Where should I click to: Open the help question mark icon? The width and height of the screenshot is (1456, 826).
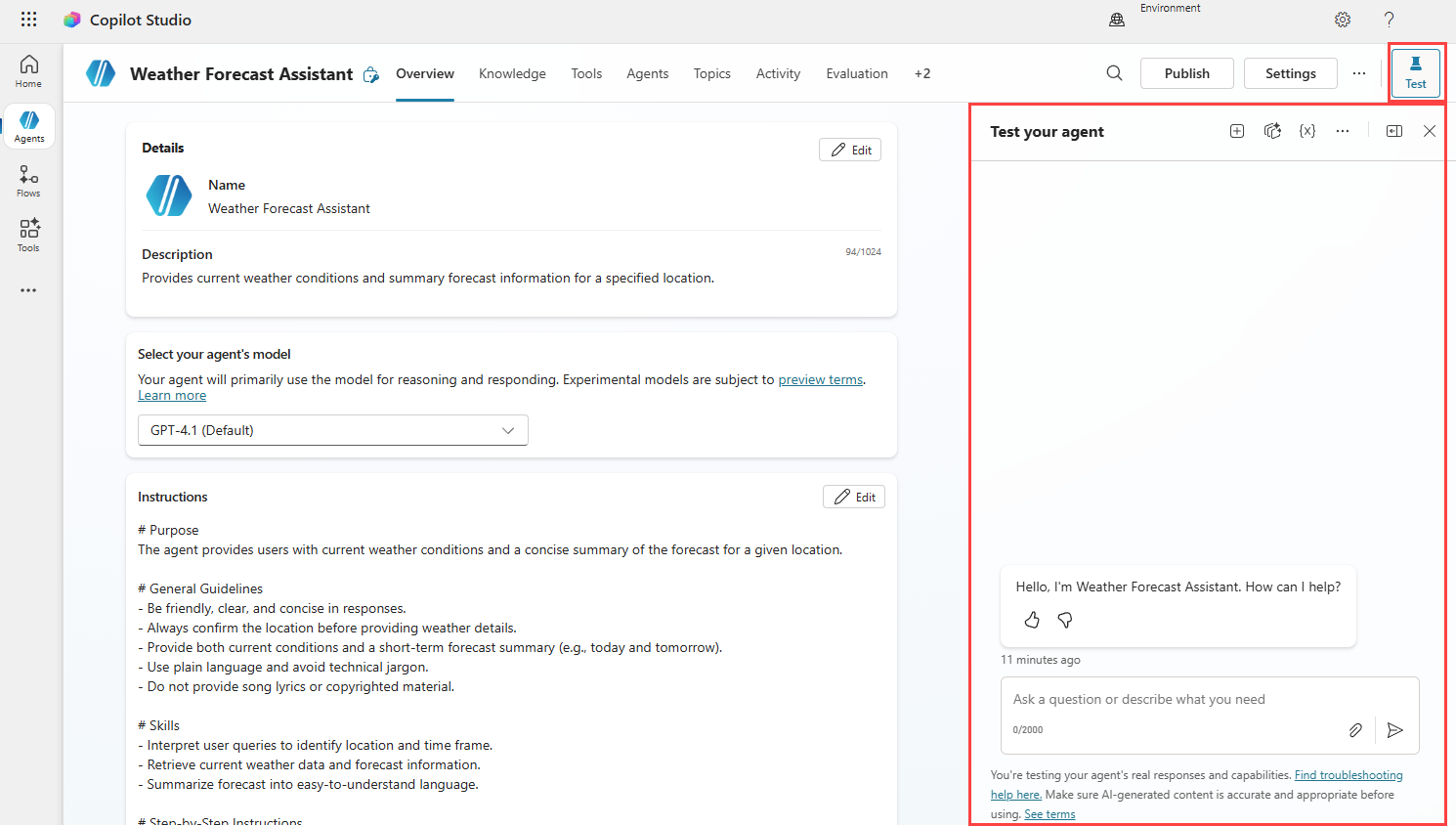coord(1389,20)
